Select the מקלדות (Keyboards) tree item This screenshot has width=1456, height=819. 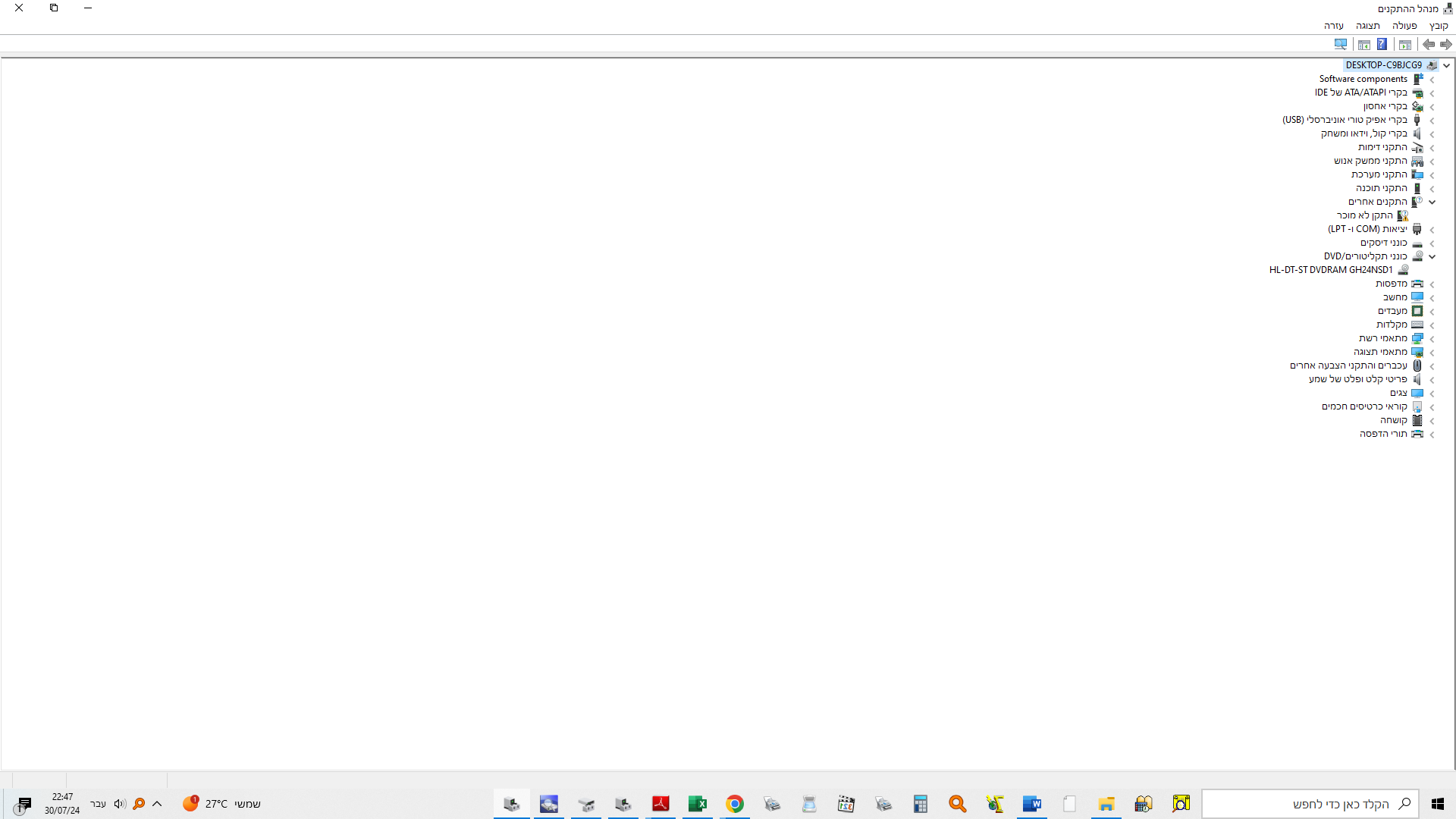pos(1392,325)
